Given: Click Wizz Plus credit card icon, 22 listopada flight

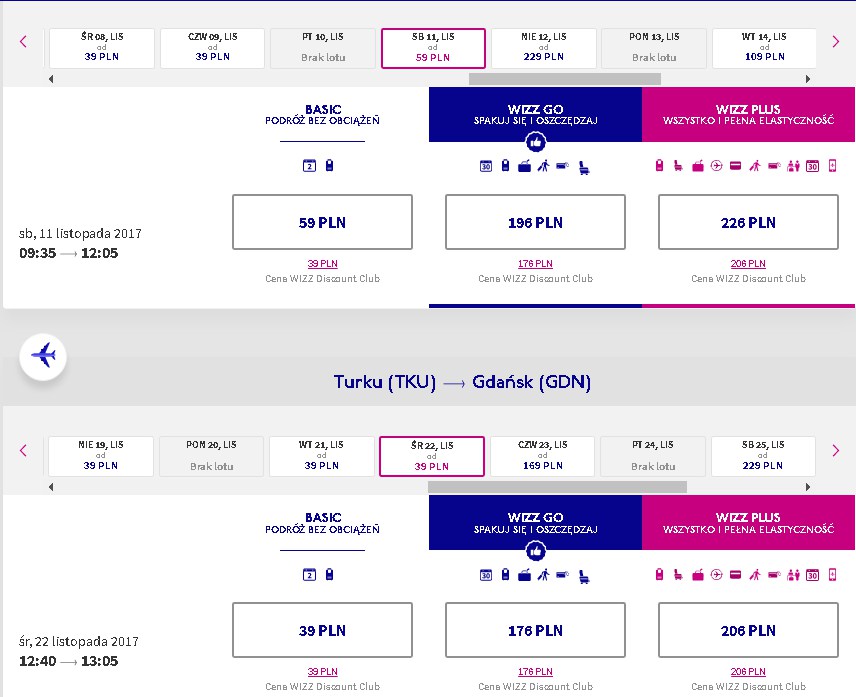Looking at the screenshot, I should click(736, 575).
